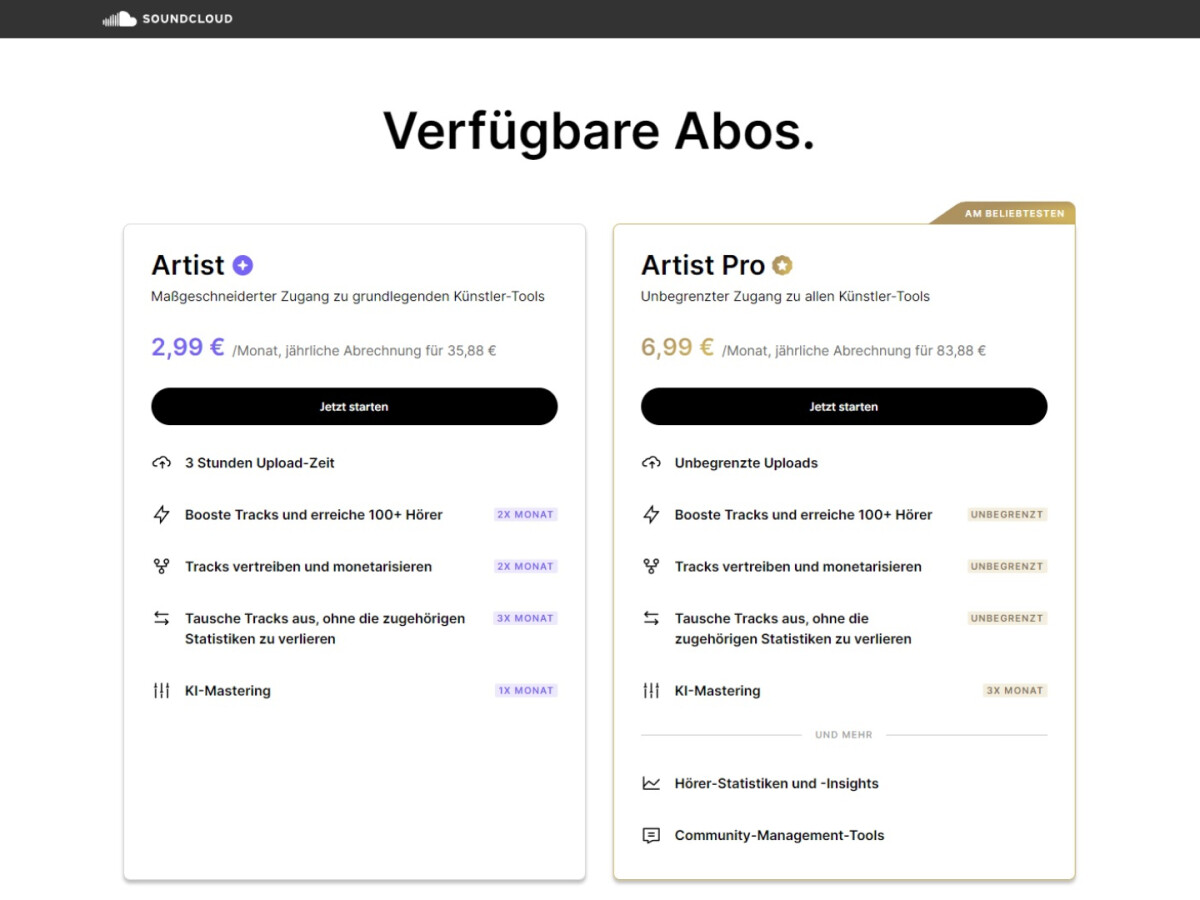The height and width of the screenshot is (900, 1200).
Task: Click the distribution icon next to Tracks vertreiben
Action: [x=160, y=566]
